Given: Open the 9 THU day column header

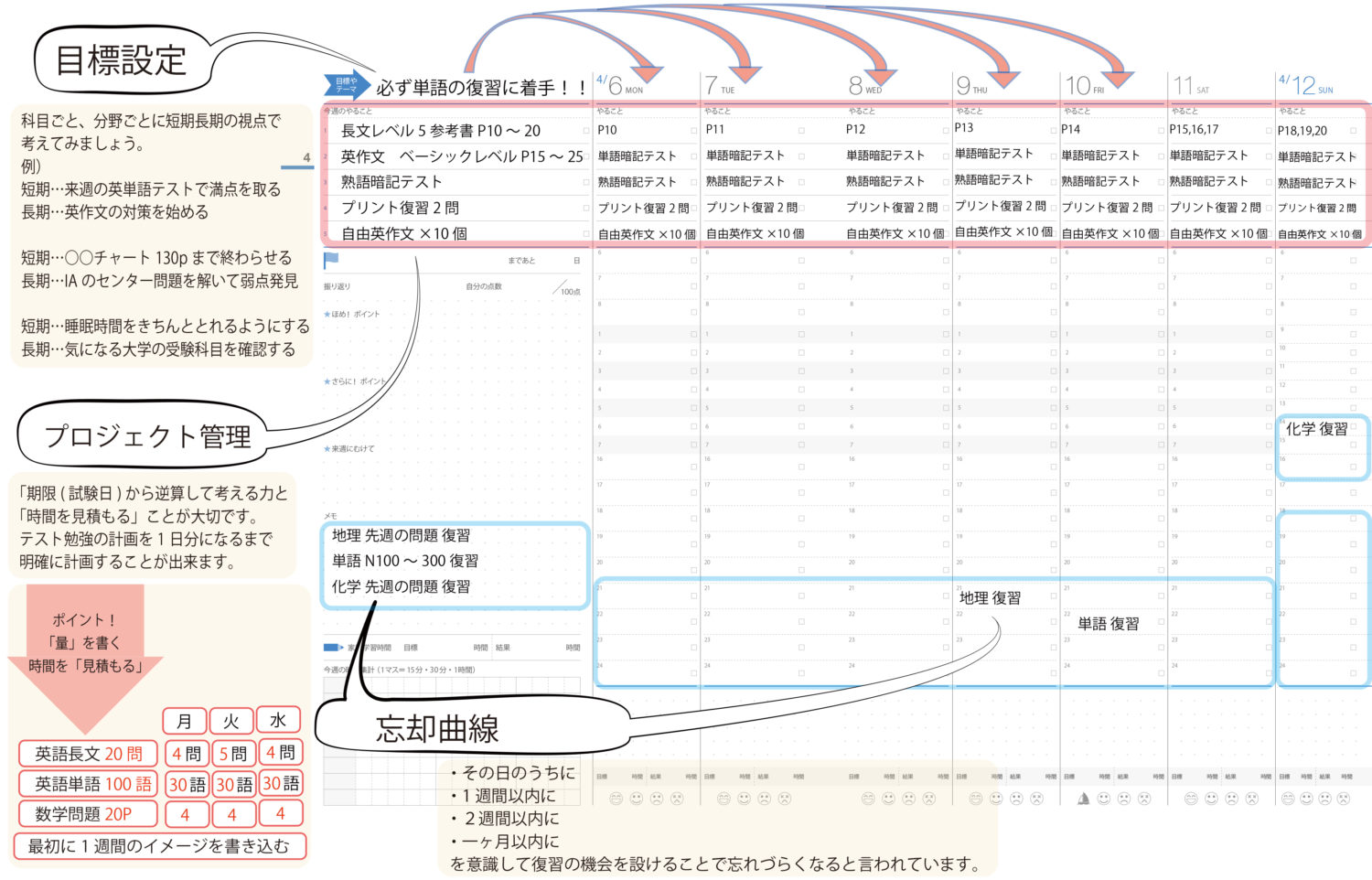Looking at the screenshot, I should [x=972, y=85].
